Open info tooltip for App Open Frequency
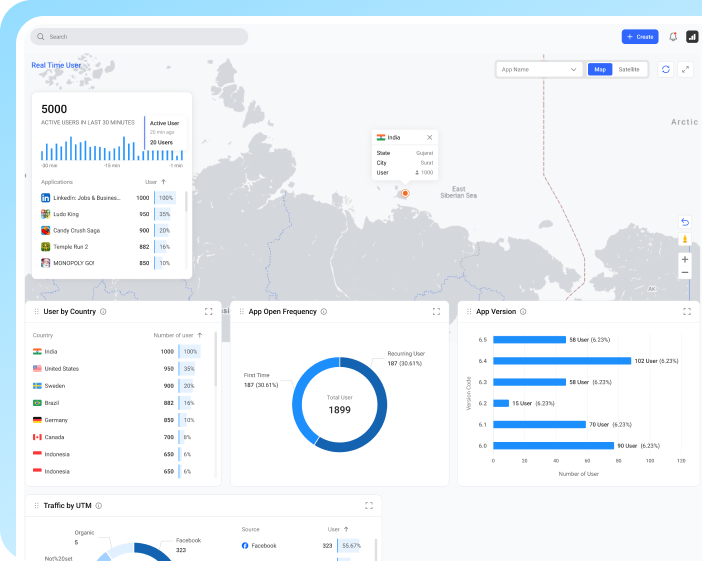Image resolution: width=702 pixels, height=561 pixels. pos(325,312)
